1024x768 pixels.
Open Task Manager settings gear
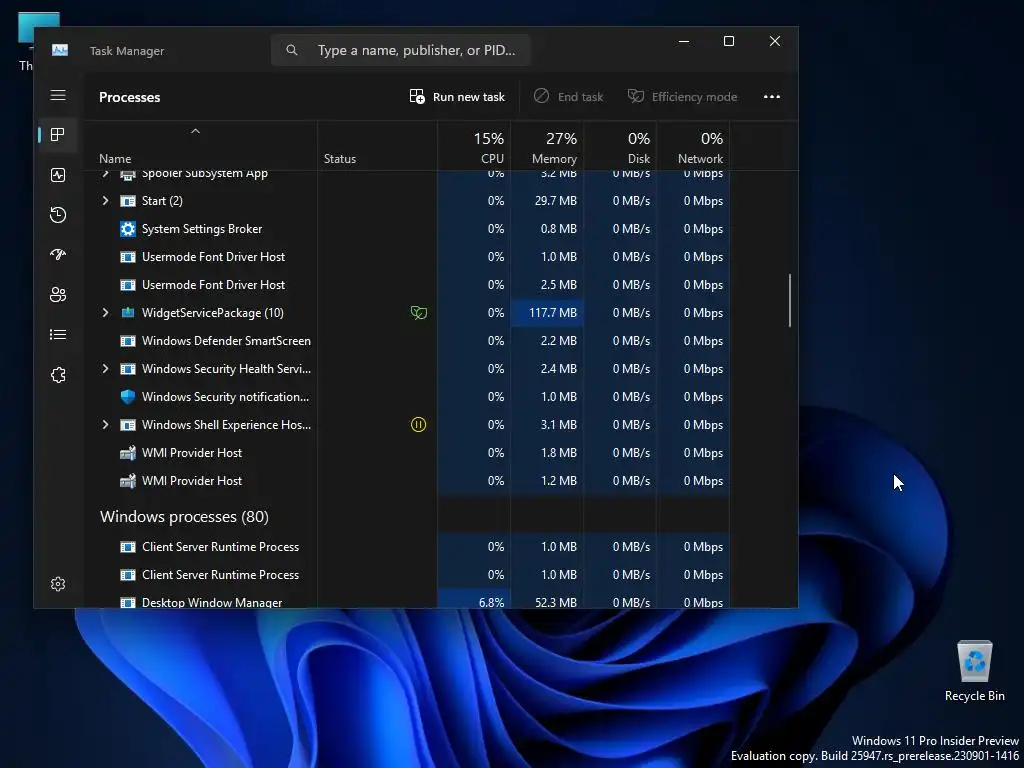(x=58, y=584)
